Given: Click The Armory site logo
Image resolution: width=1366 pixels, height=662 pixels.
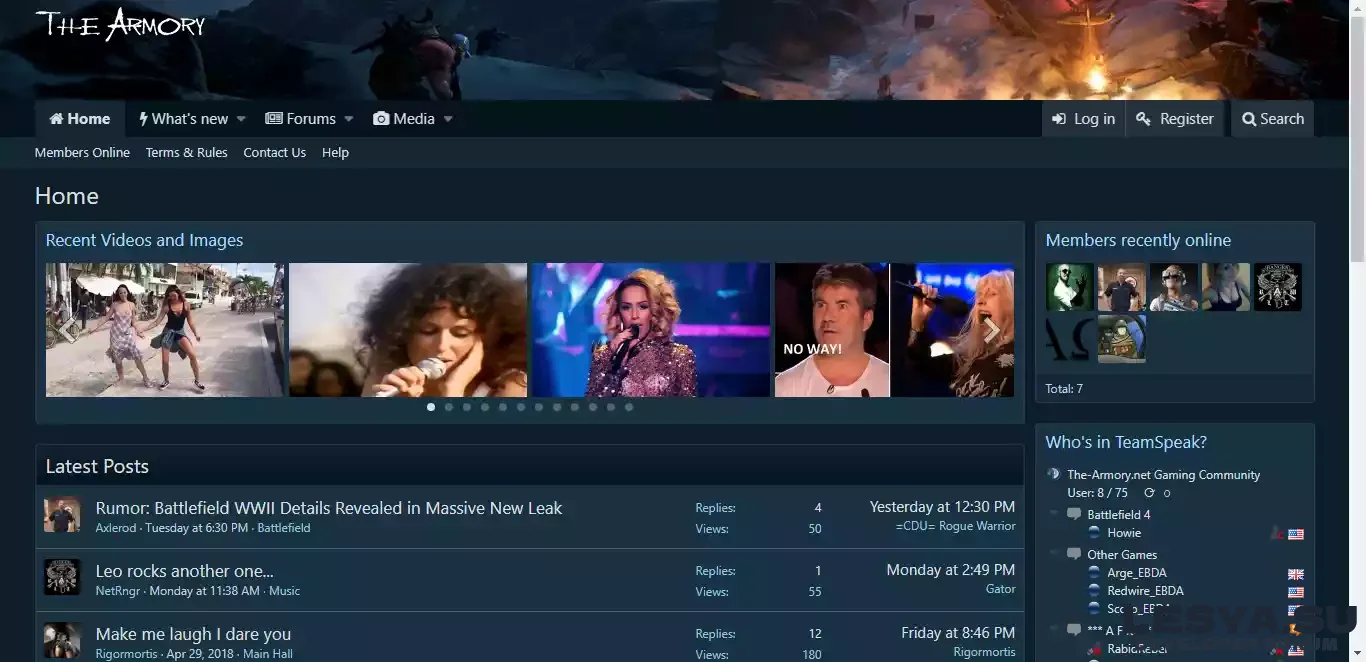Looking at the screenshot, I should click(120, 24).
